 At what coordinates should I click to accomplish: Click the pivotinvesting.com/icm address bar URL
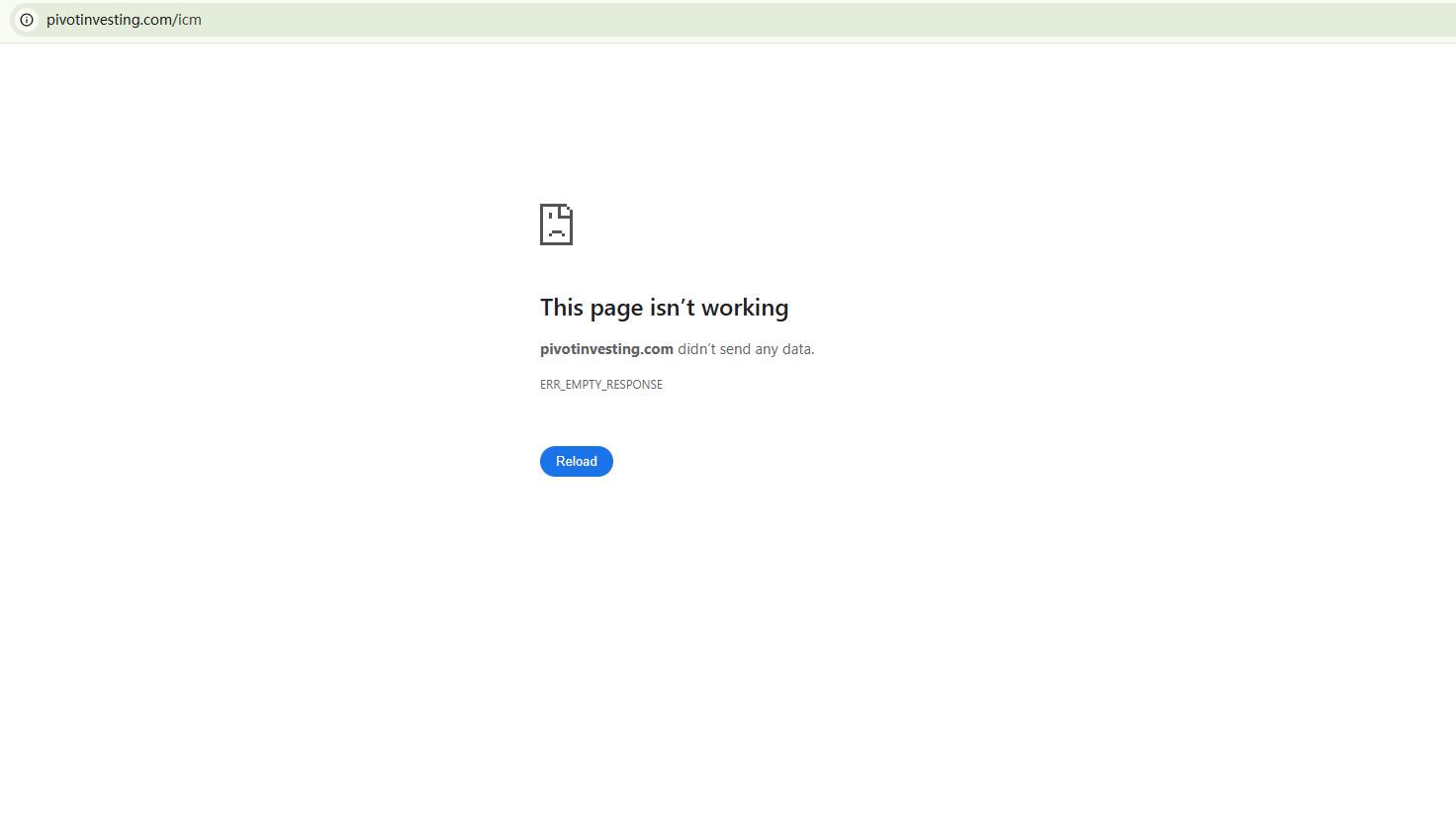[x=124, y=20]
